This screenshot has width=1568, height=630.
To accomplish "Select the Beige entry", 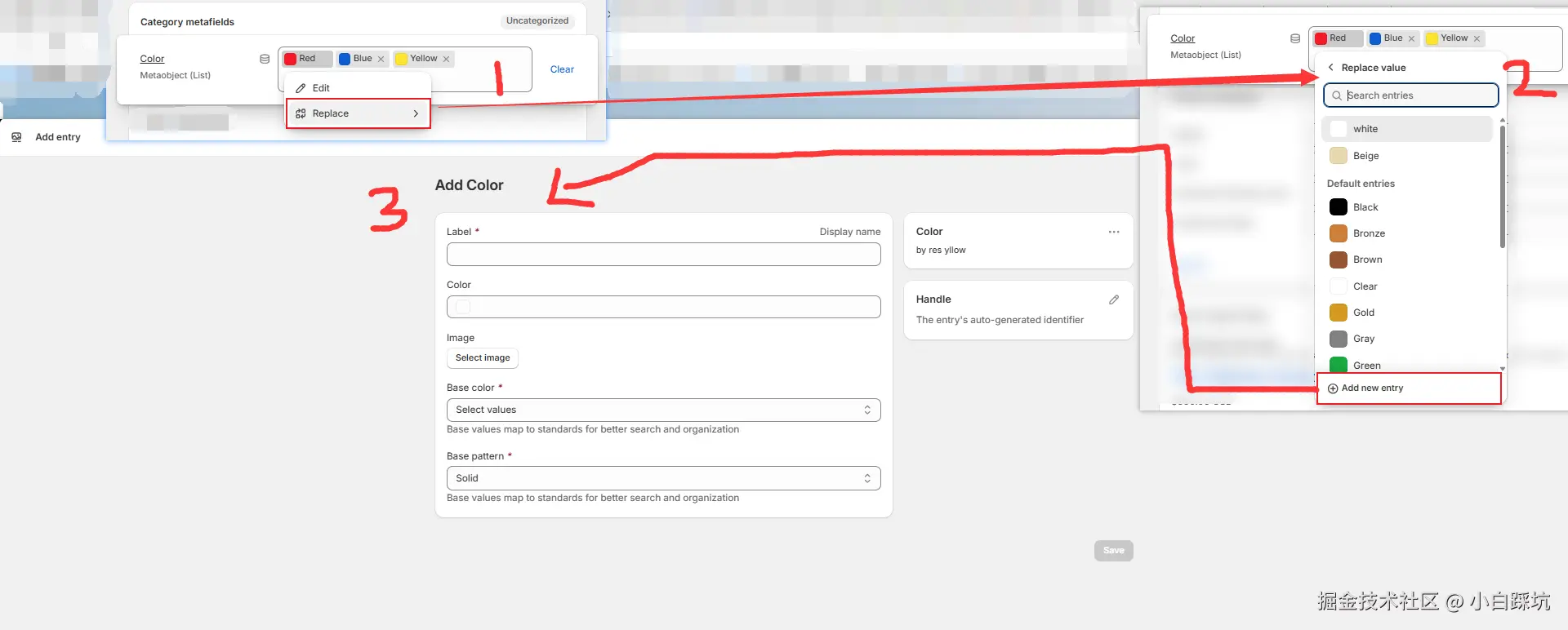I will [x=1407, y=156].
